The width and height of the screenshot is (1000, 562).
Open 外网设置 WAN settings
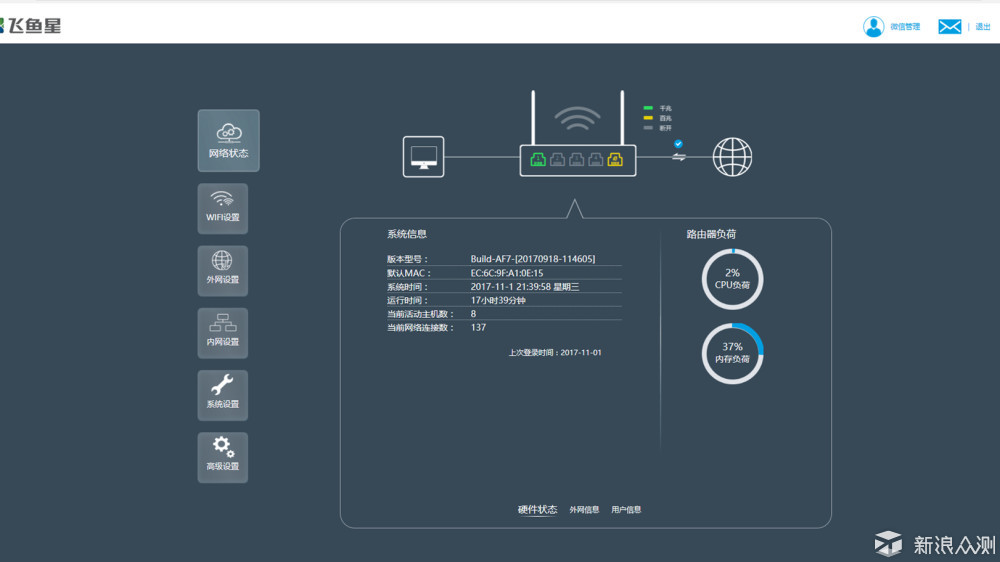223,271
